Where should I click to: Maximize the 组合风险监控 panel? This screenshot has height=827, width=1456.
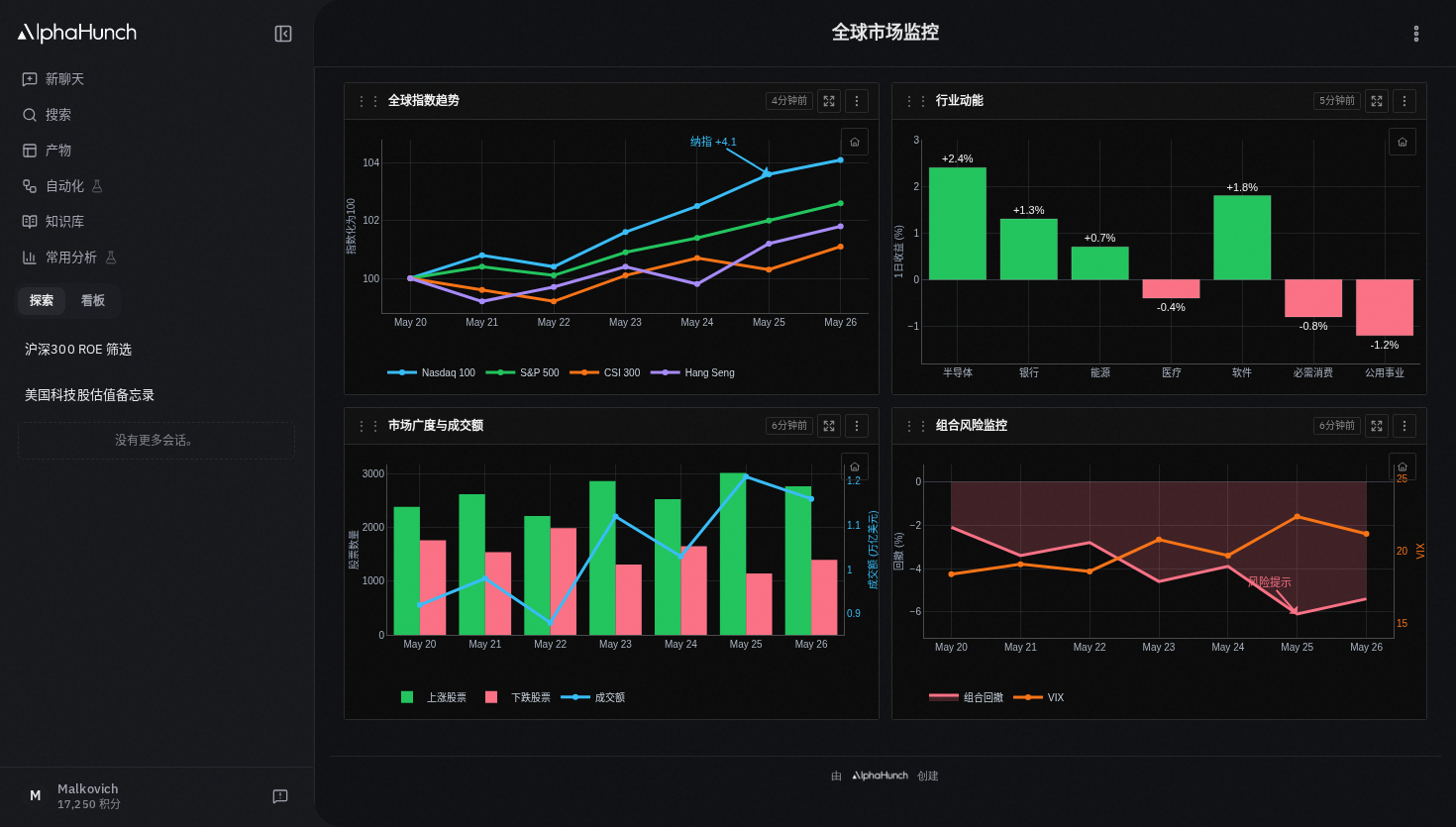[x=1377, y=426]
